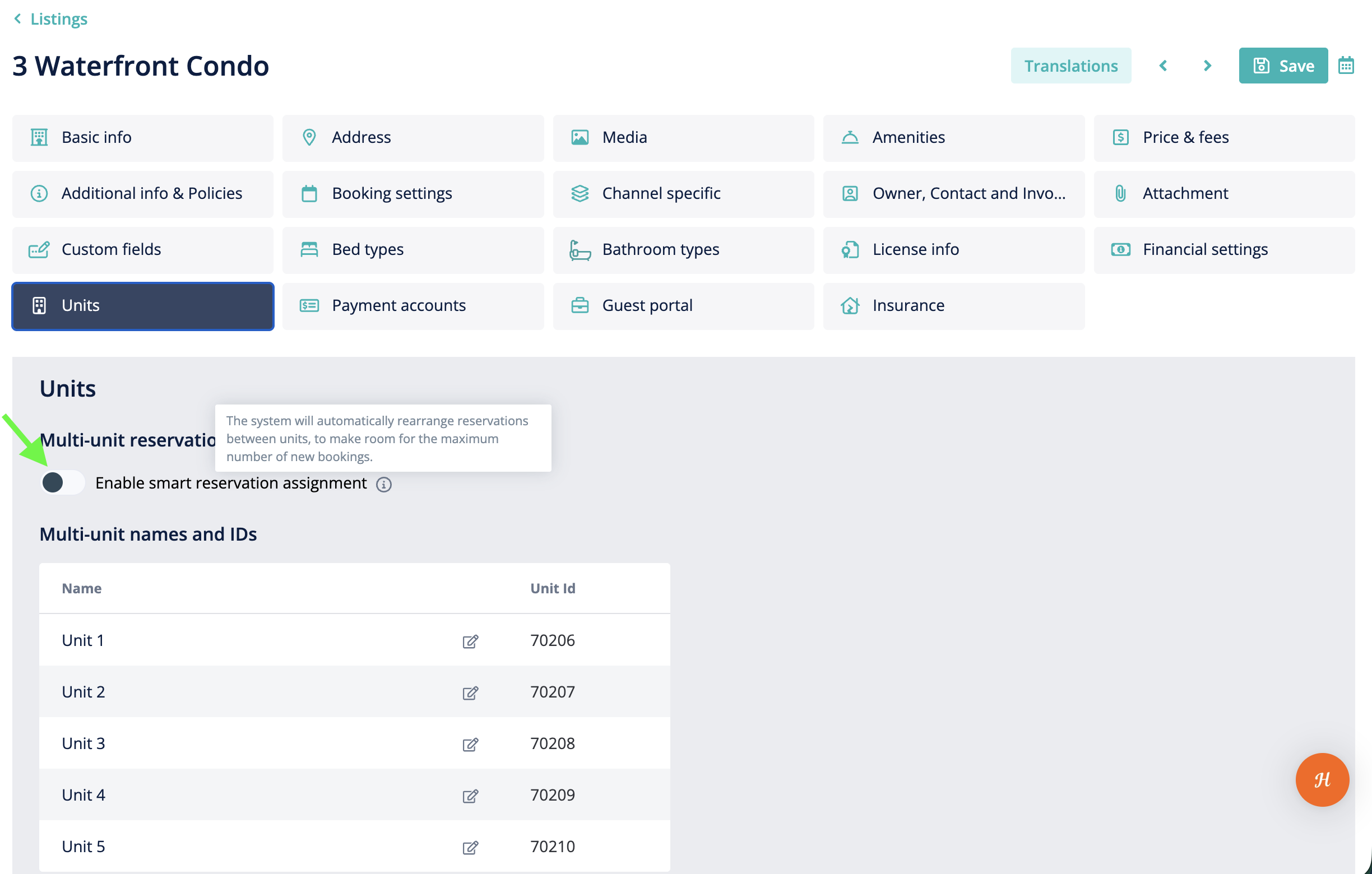Screen dimensions: 1372x874
Task: Open the Booking settings tab
Action: coord(413,194)
